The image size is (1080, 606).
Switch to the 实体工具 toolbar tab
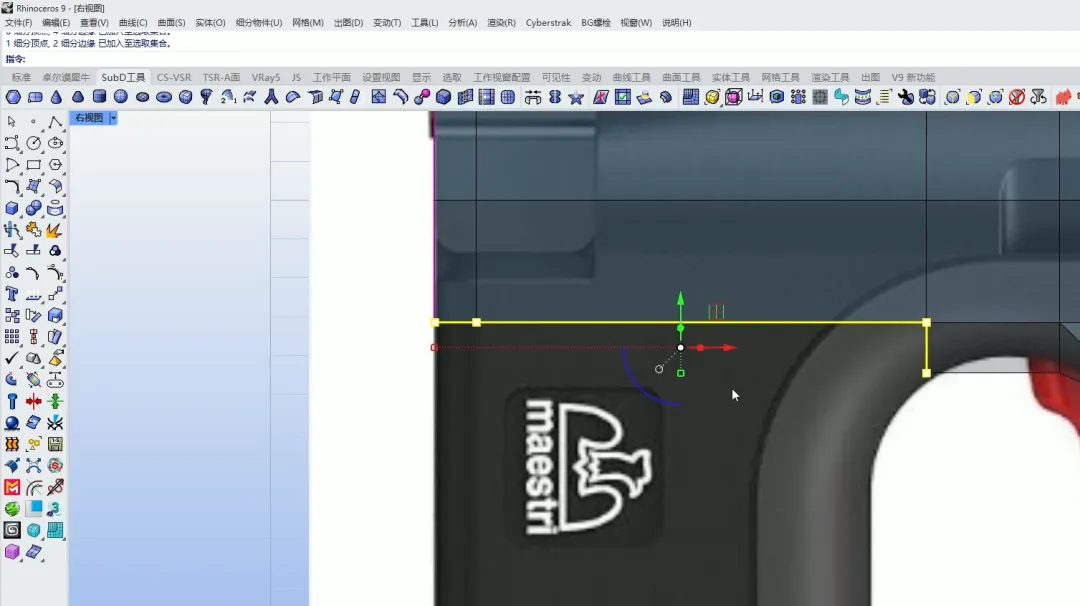(x=731, y=77)
